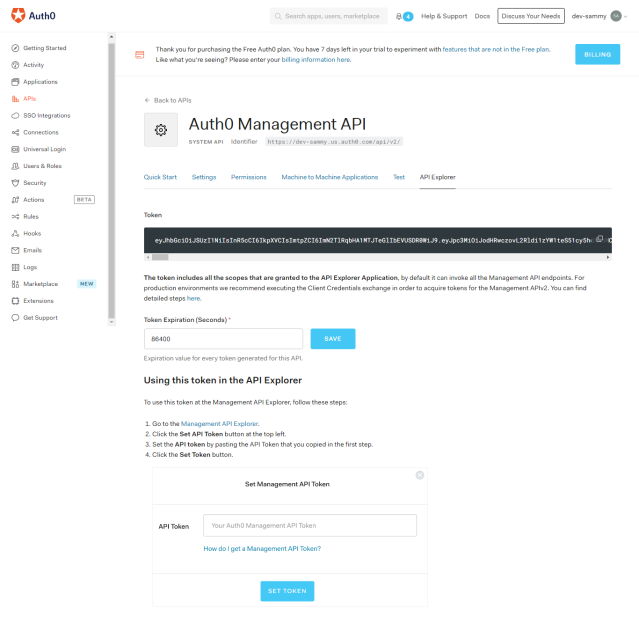Click the dev-sammy user avatar
Image resolution: width=639 pixels, height=630 pixels.
coord(616,16)
